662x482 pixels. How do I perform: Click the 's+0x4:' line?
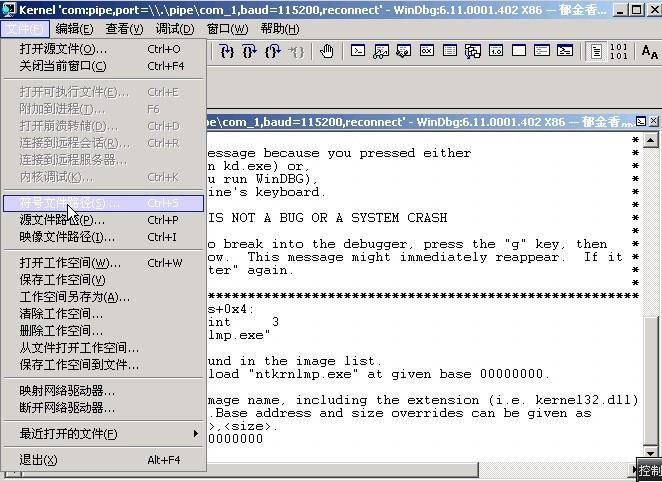231,309
